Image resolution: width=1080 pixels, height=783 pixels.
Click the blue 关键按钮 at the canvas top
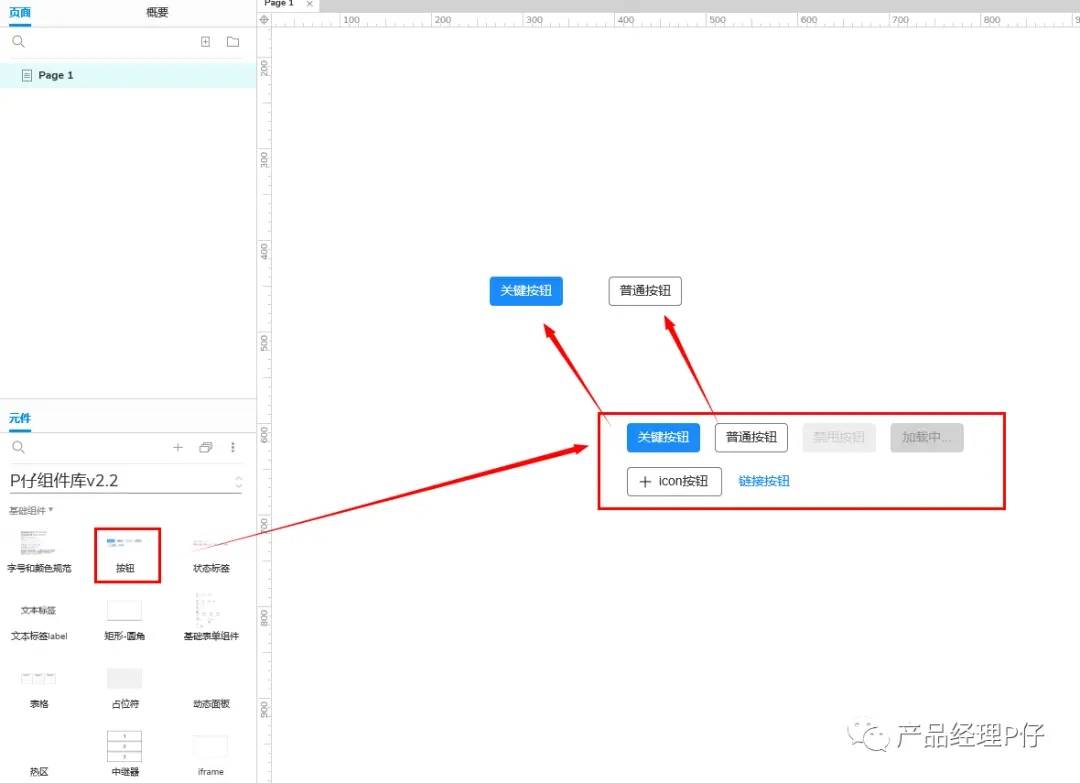point(526,291)
